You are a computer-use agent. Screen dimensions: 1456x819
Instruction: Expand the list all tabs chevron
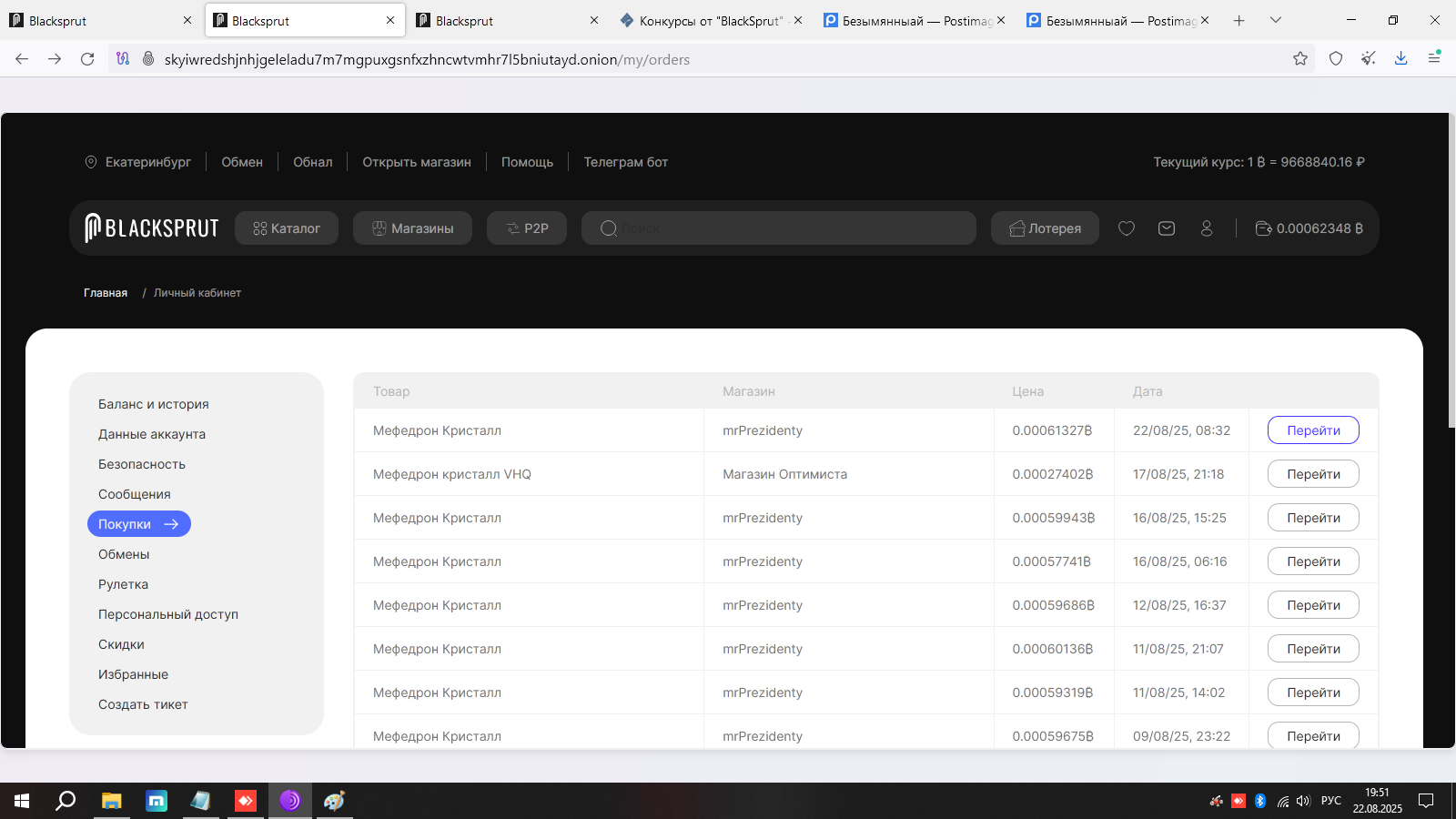(x=1276, y=20)
